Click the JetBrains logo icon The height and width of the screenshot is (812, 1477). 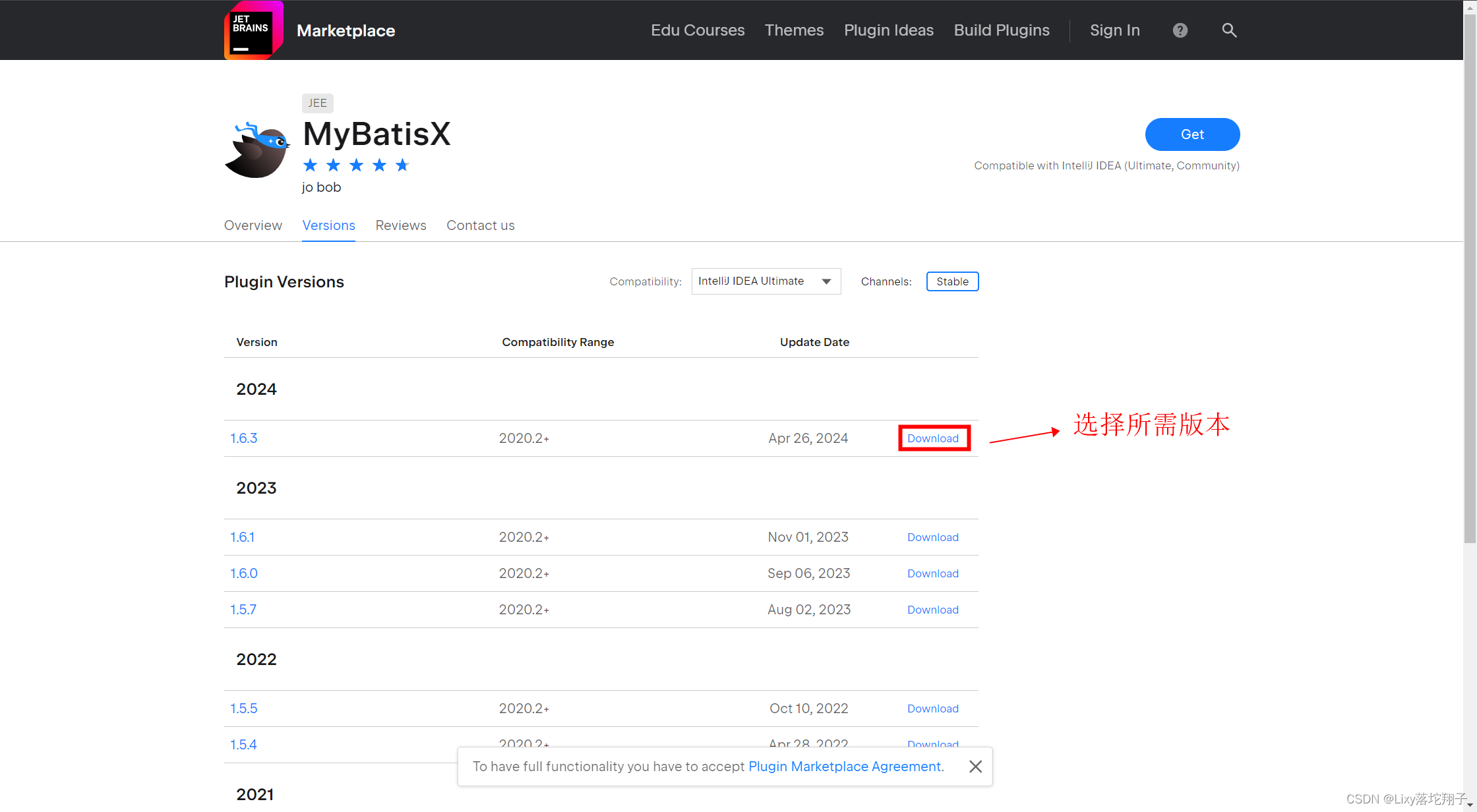tap(253, 30)
